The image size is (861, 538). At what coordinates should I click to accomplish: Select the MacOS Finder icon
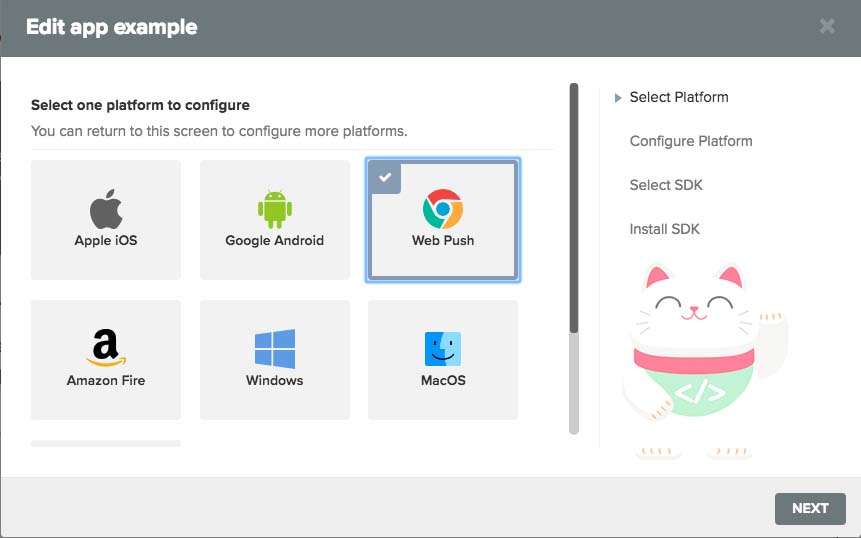coord(443,349)
